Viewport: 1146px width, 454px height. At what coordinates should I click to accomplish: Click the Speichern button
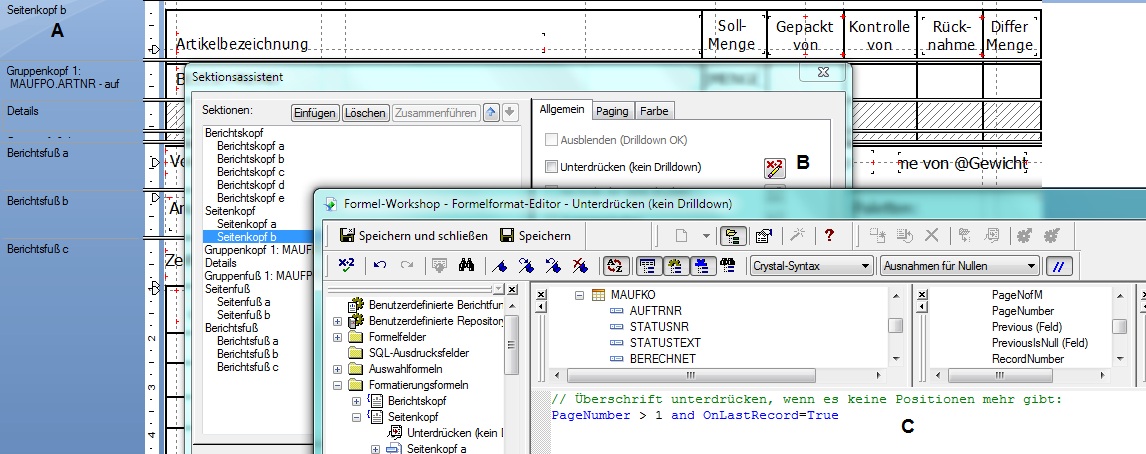[x=534, y=235]
